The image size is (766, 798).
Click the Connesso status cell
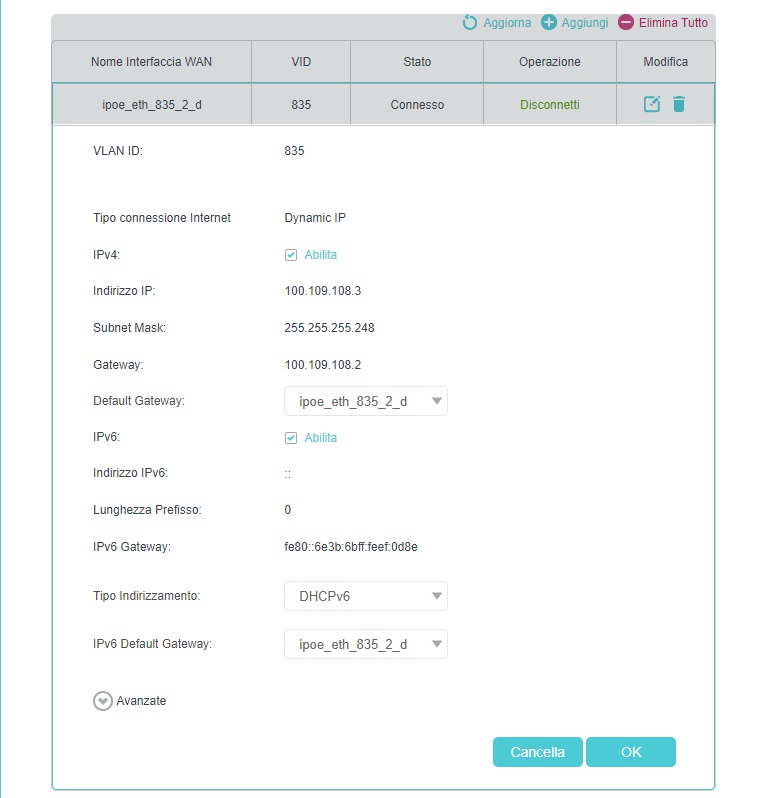point(417,105)
